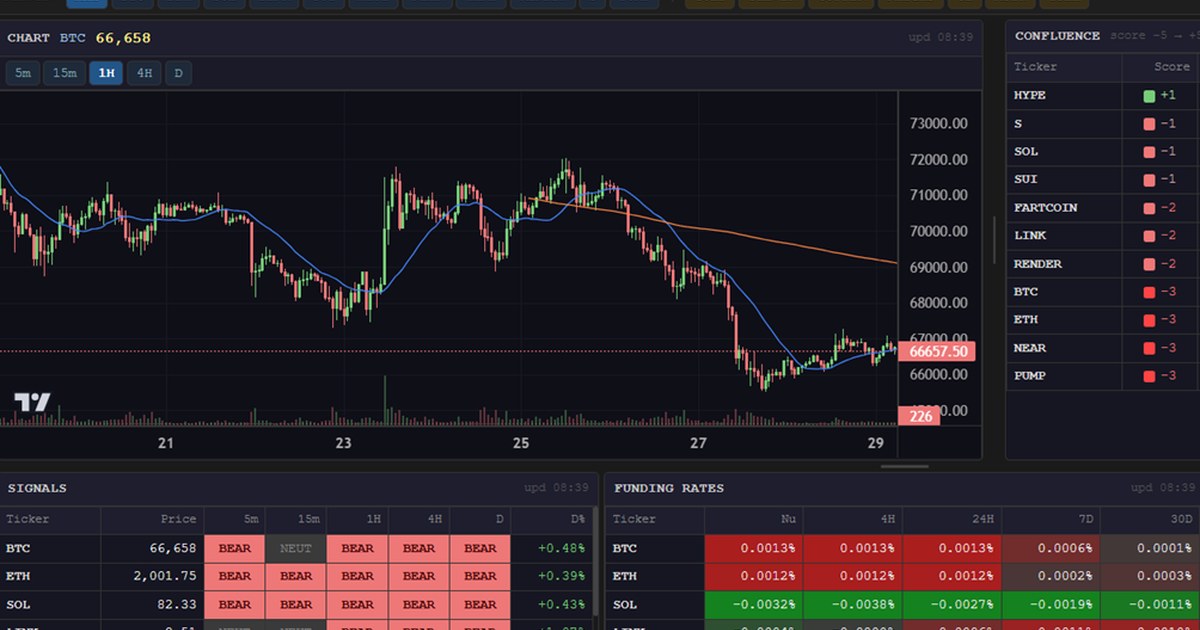Screen dimensions: 1200x630
Task: Click the CONFLUENCE panel title
Action: click(1057, 35)
